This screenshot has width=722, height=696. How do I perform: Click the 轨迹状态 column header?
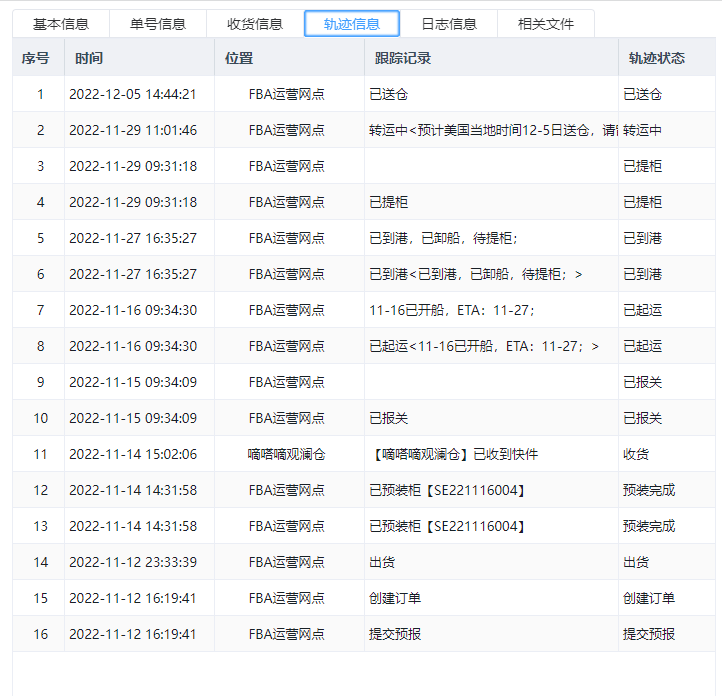tap(656, 58)
